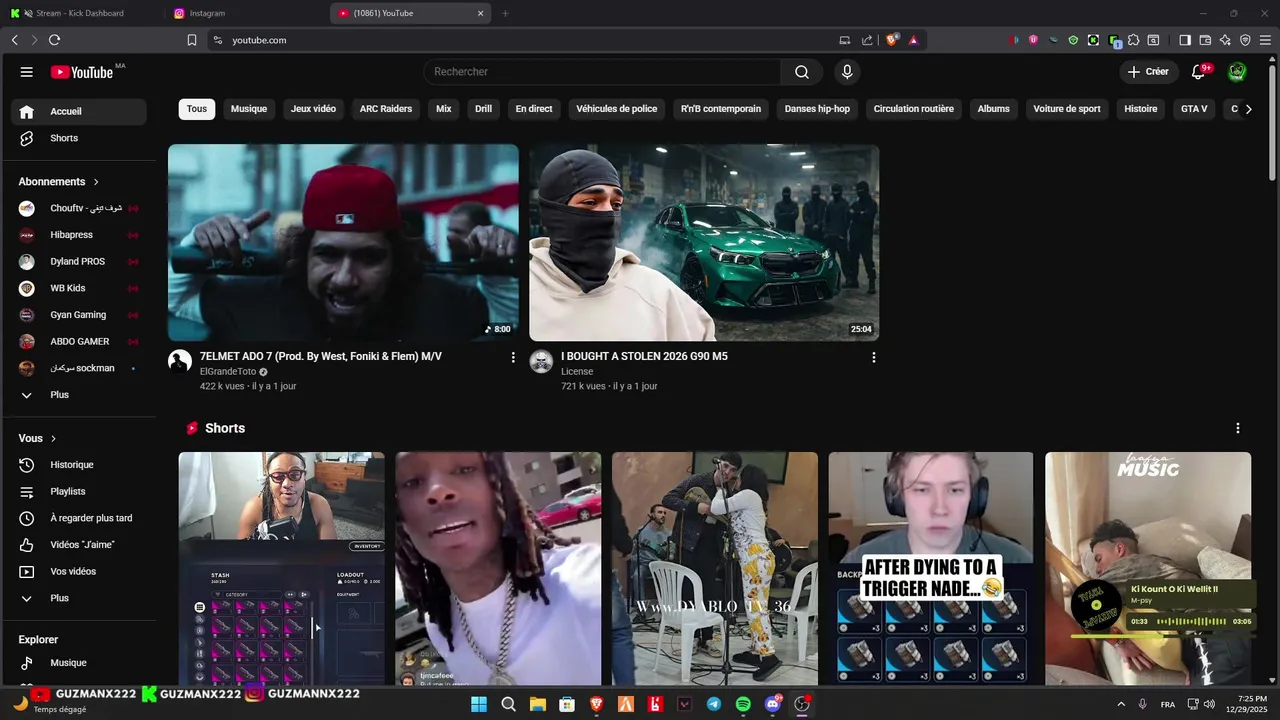Open the ElGrandeToto channel name link
1280x720 pixels.
[228, 372]
